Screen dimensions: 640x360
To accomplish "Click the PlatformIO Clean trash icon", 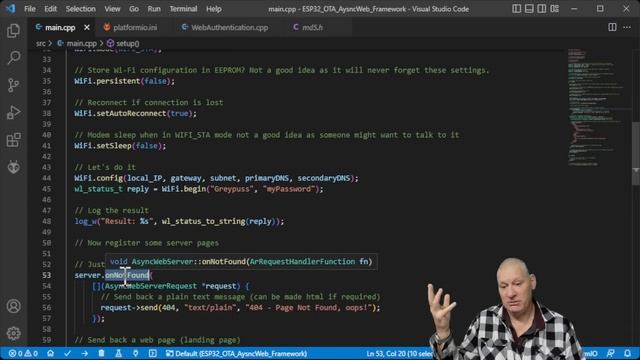I will click(x=101, y=353).
